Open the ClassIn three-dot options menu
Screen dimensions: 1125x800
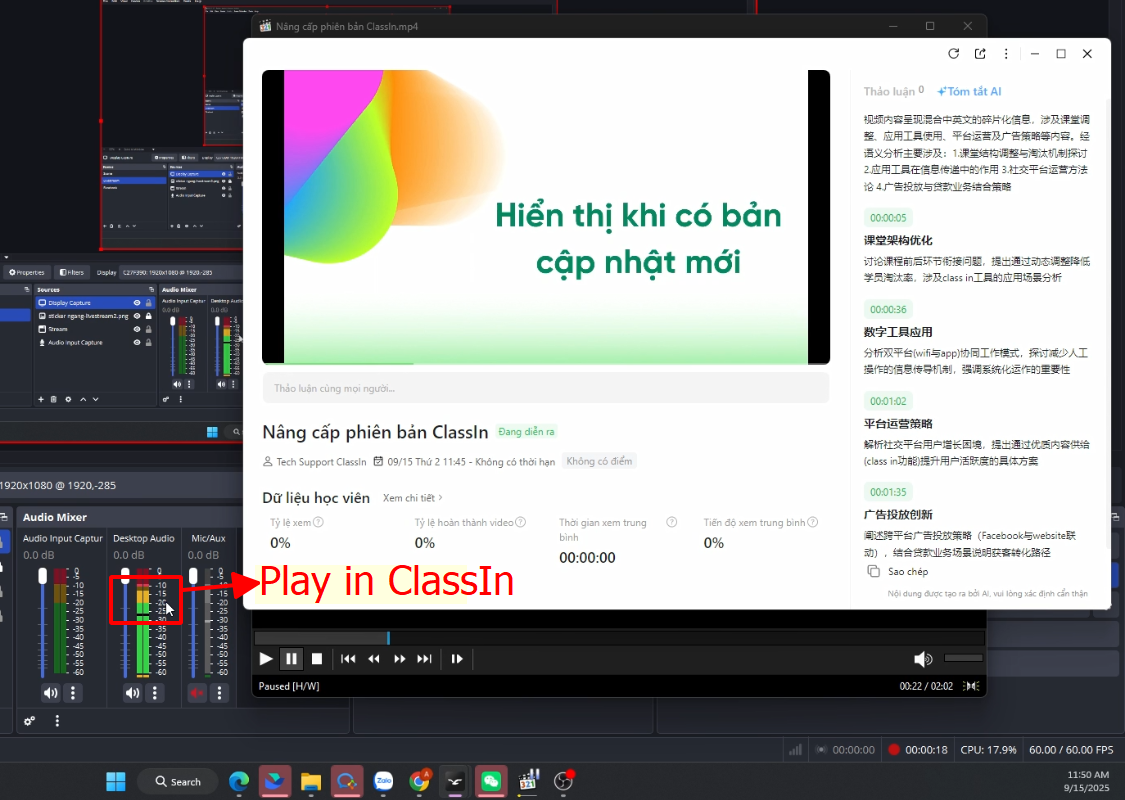coord(1006,54)
